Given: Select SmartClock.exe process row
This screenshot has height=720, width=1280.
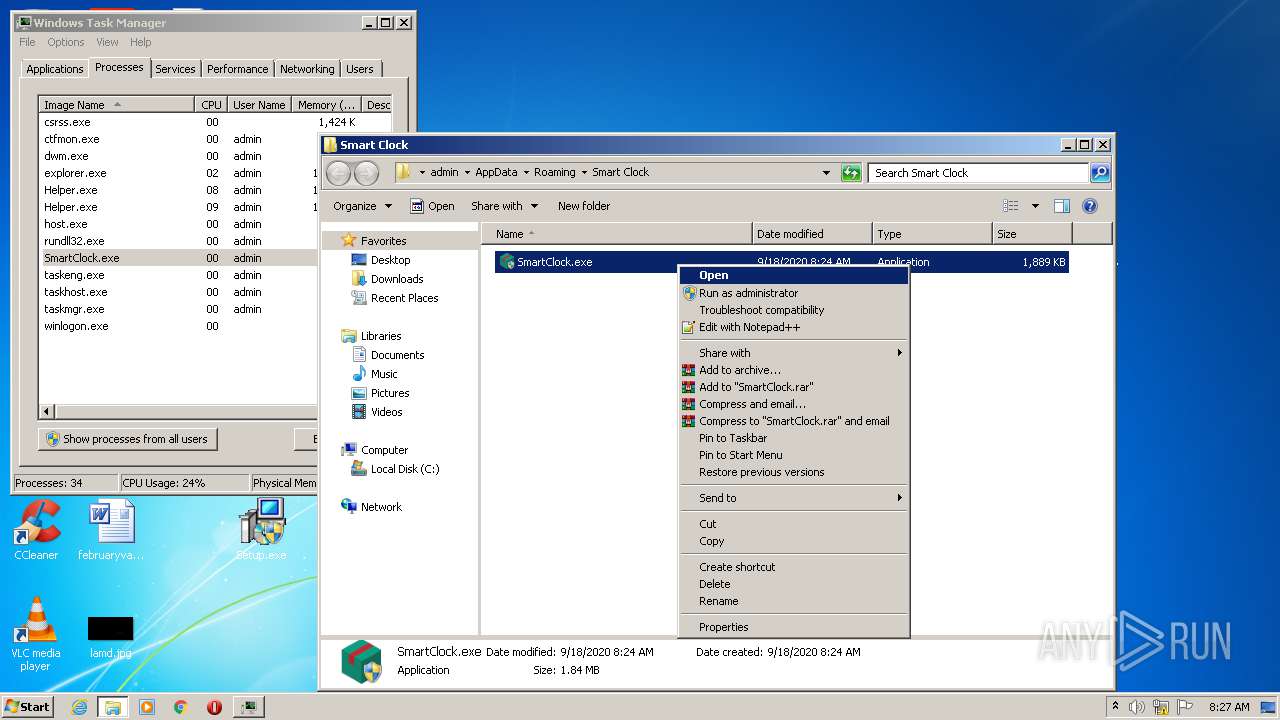Looking at the screenshot, I should pos(178,258).
